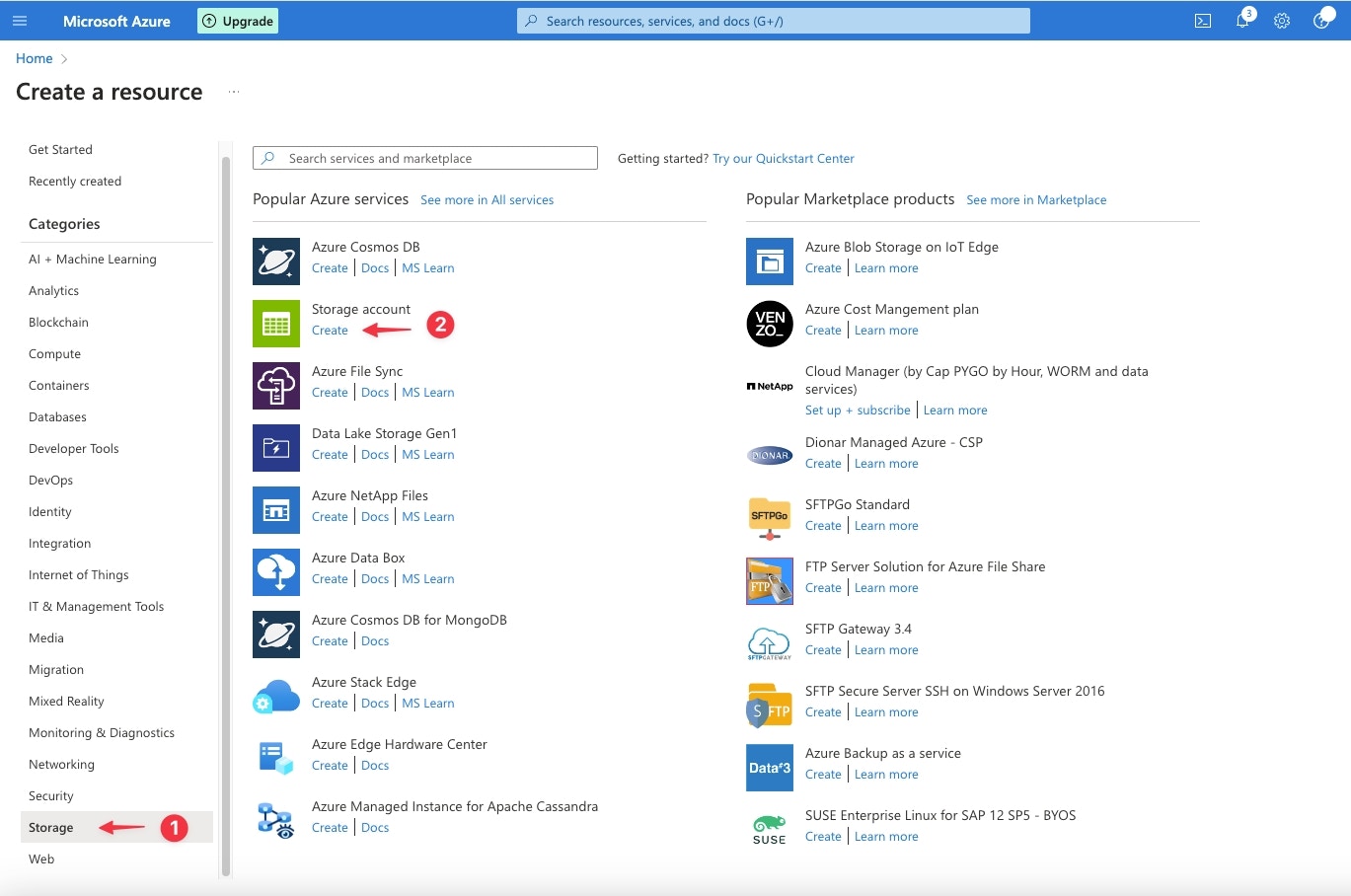
Task: Click See more in All services
Action: pos(488,200)
